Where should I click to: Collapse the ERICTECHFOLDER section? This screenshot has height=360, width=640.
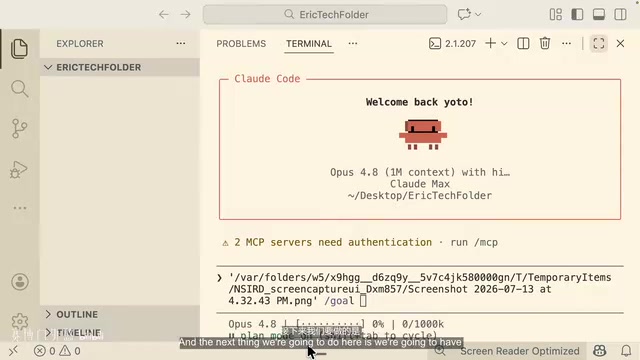coord(120,67)
